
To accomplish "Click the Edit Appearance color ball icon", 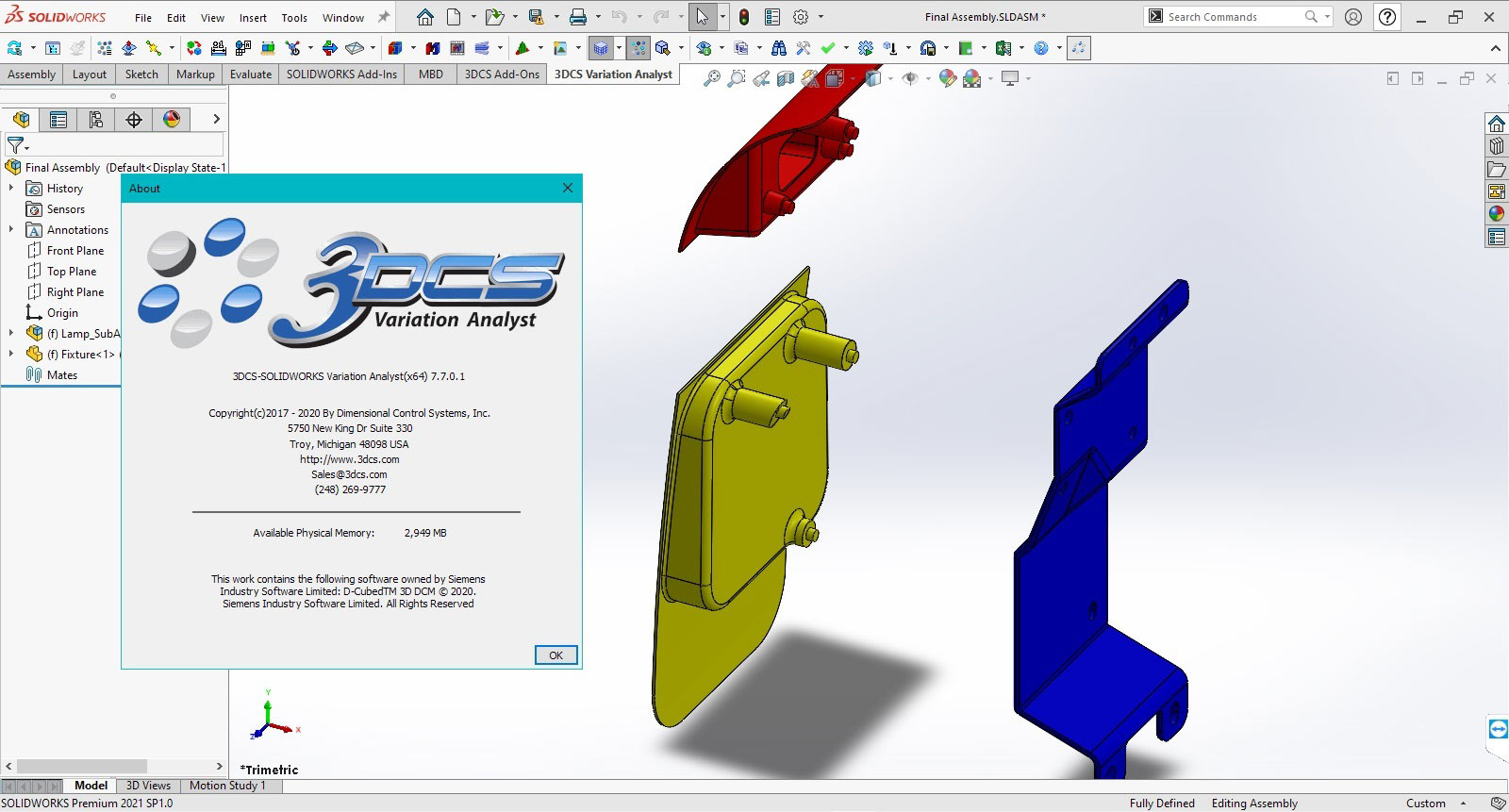I will pyautogui.click(x=947, y=79).
